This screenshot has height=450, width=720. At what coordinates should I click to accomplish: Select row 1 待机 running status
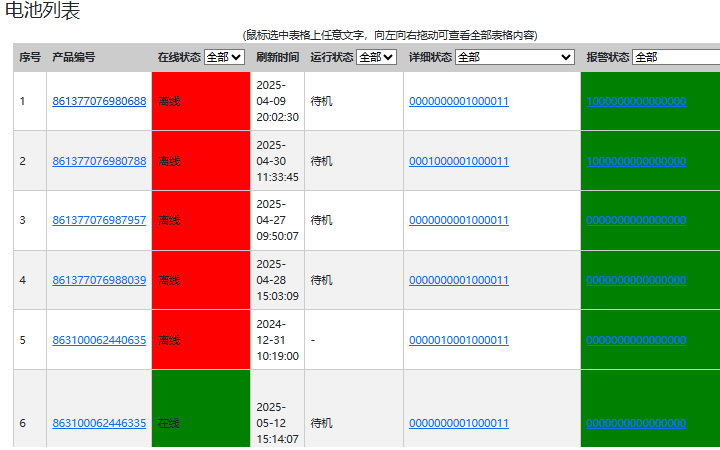321,101
